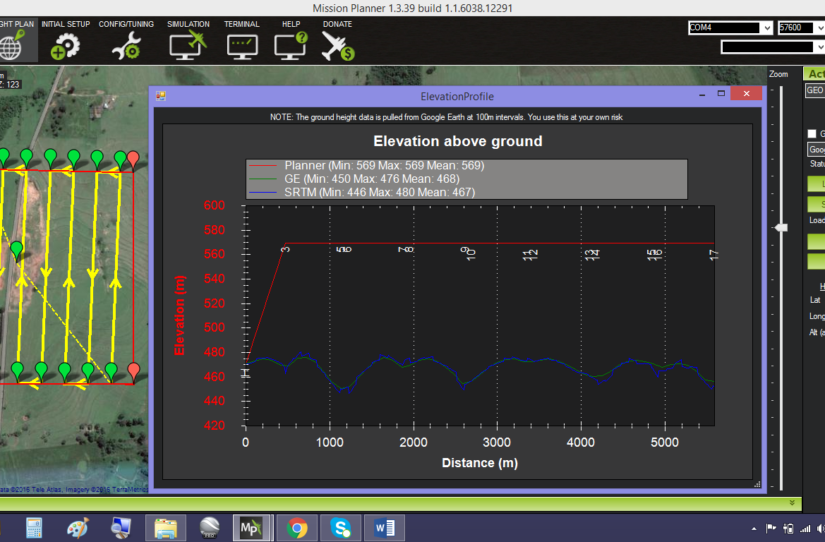Click the ElevationProfile title text
825x542 pixels.
pos(457,96)
